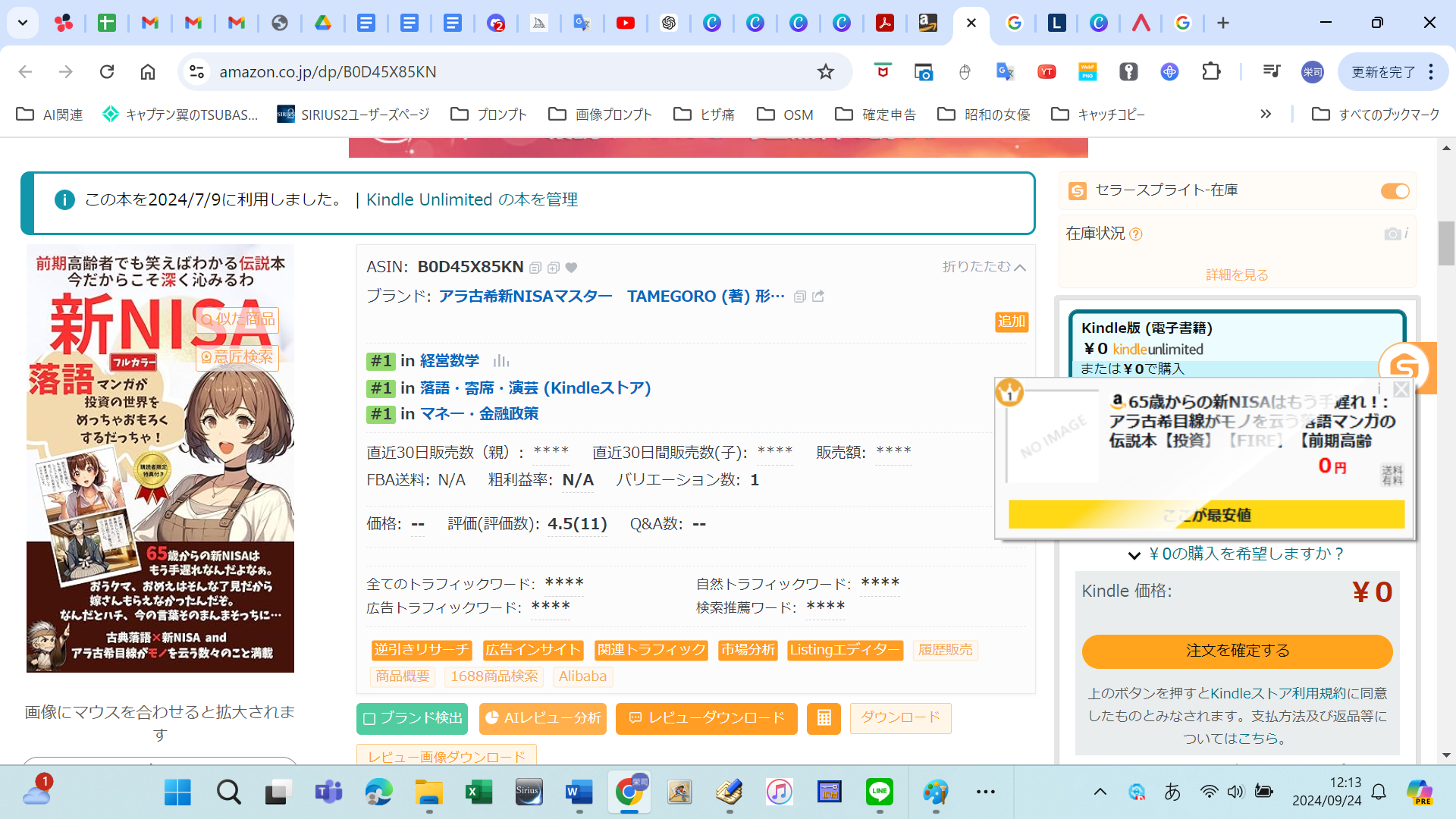Open the Google Translate extension icon

tap(1006, 71)
